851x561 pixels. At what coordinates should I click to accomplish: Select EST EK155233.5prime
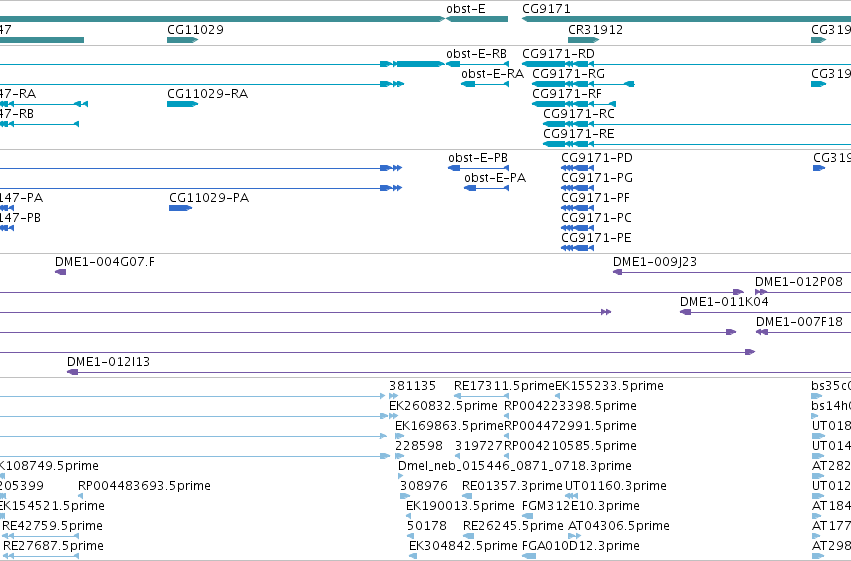pyautogui.click(x=557, y=396)
